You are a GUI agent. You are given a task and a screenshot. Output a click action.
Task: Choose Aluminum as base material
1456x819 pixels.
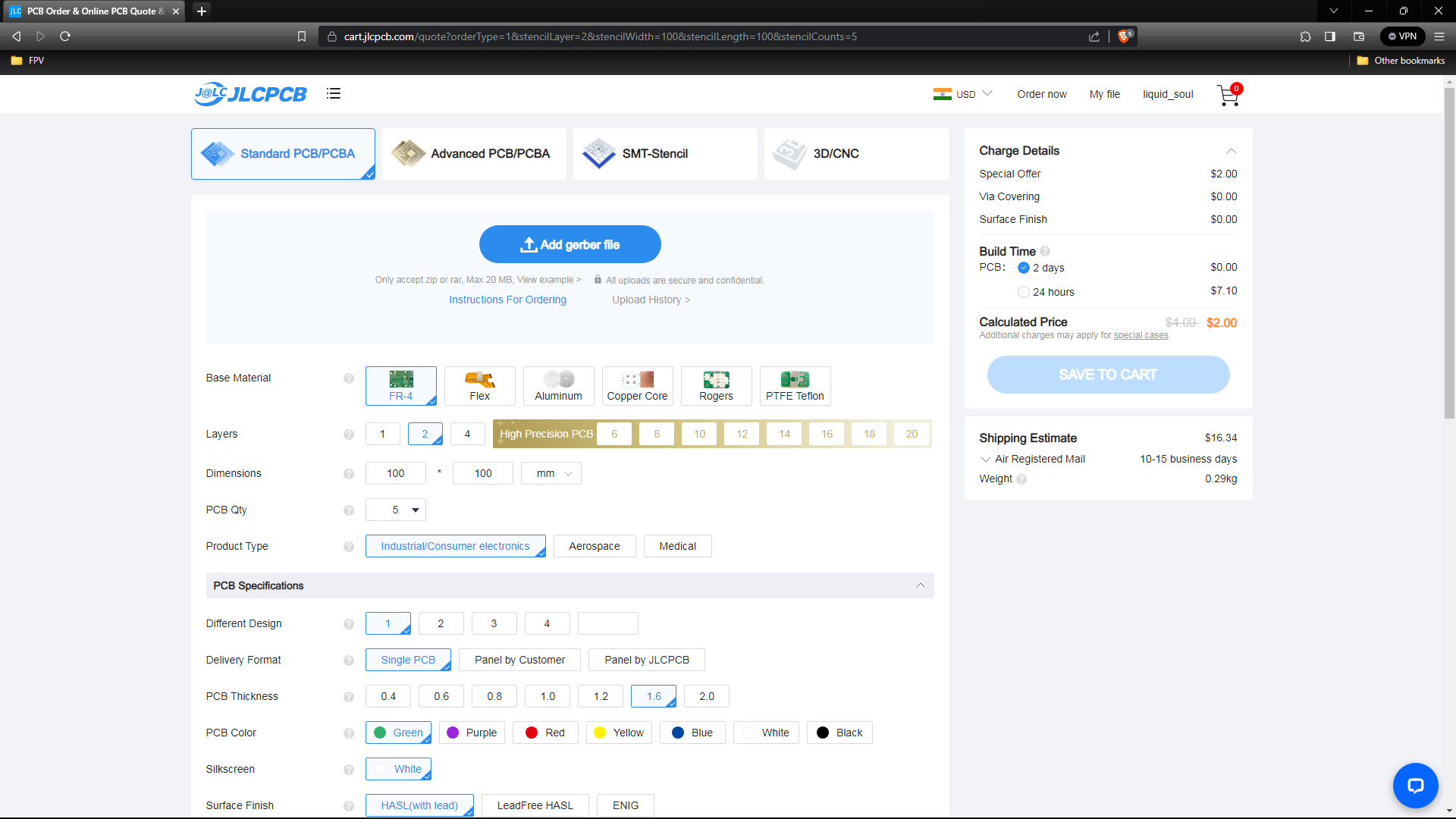[558, 386]
